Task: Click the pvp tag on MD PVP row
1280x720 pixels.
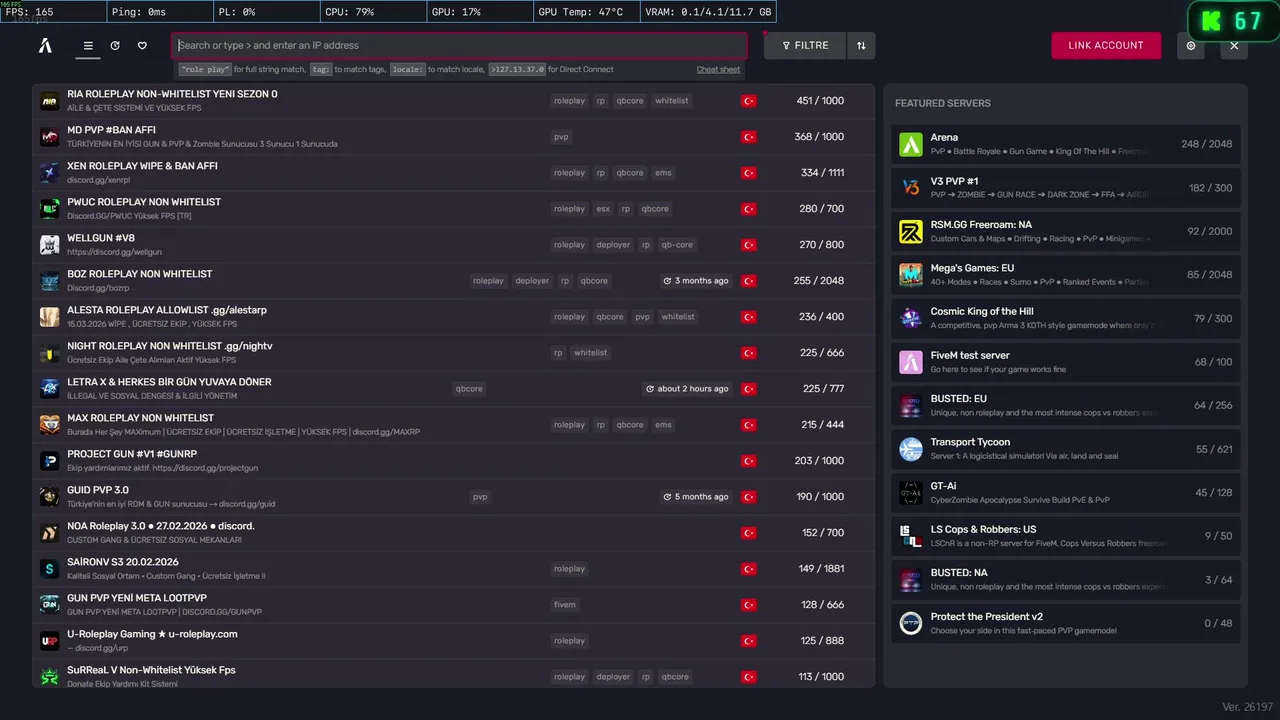Action: click(x=561, y=137)
